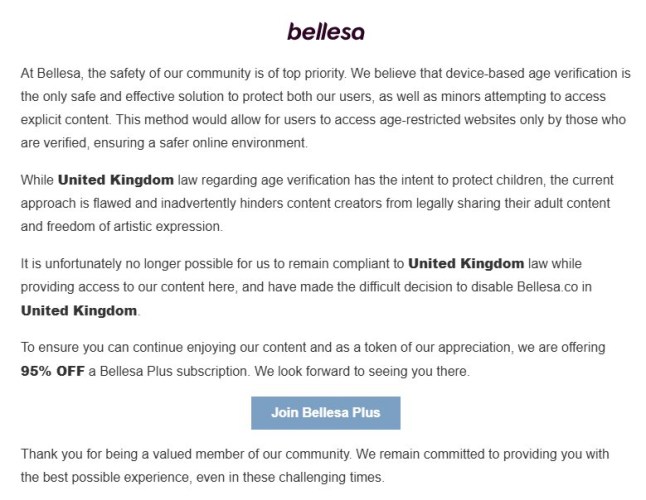Click the bellesa logo at top

point(325,31)
